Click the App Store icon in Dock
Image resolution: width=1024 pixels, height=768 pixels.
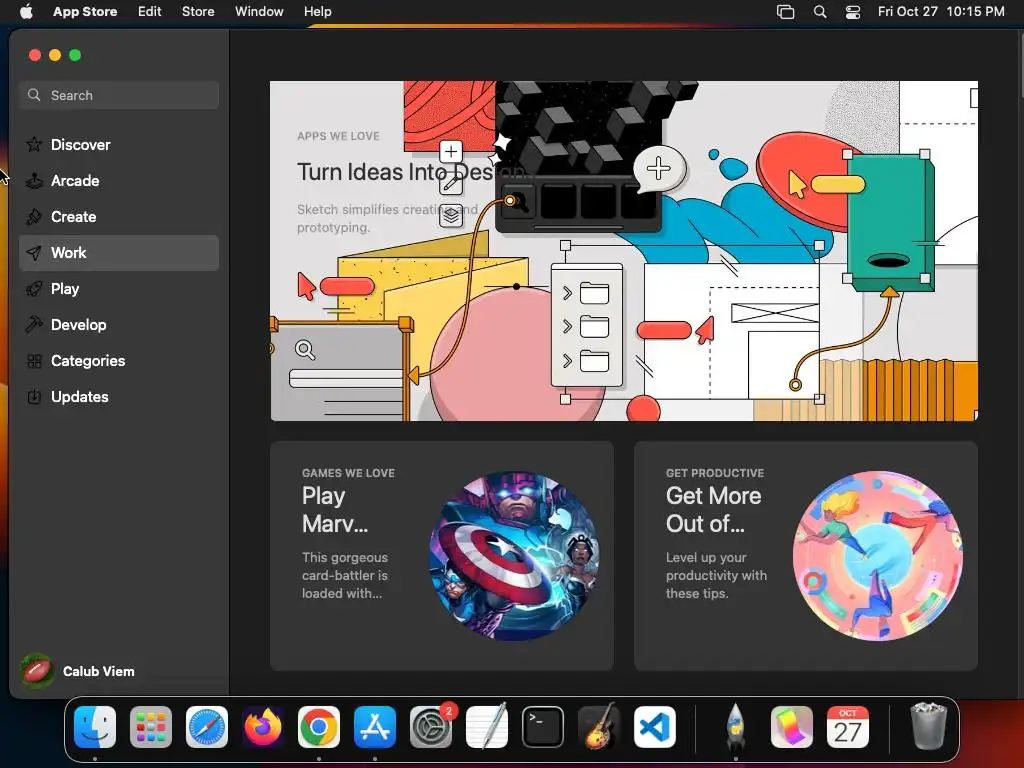pyautogui.click(x=375, y=727)
